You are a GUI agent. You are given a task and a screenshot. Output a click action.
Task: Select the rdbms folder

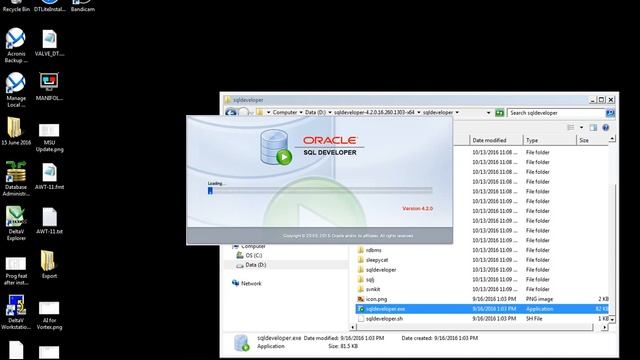[x=373, y=250]
